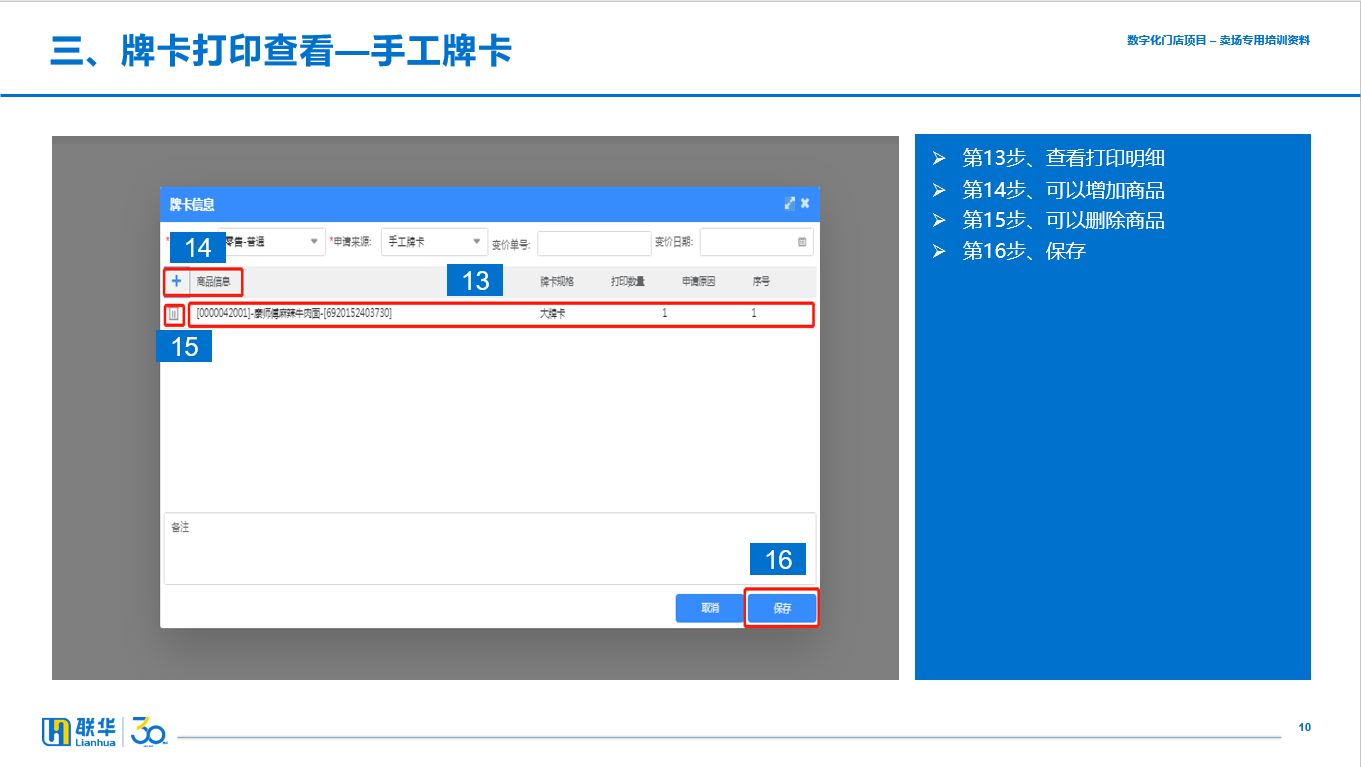Screen dimensions: 1361x767
Task: Maximize the 牌卡信息 dialog
Action: point(789,204)
